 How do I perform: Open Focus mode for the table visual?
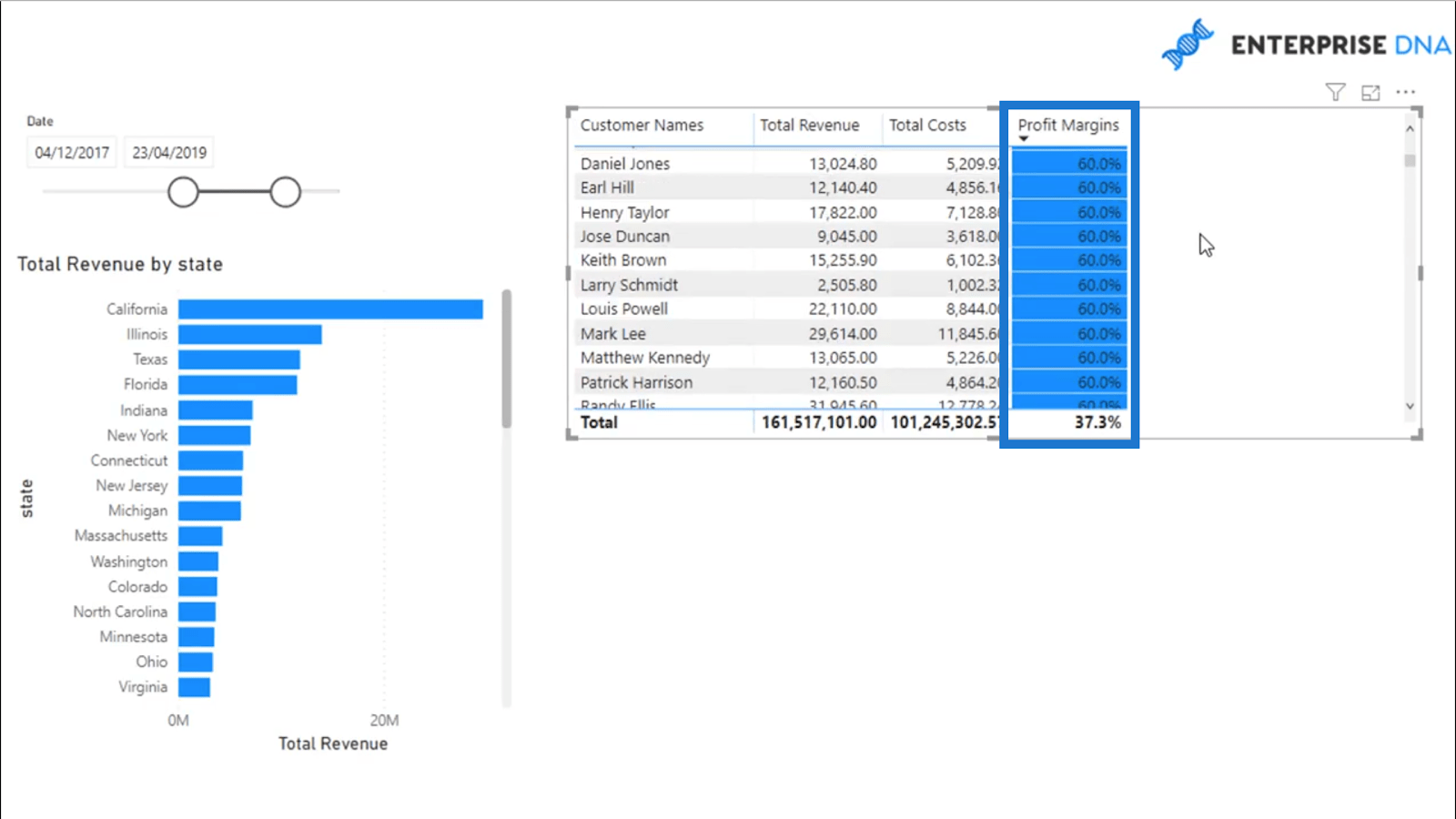tap(1370, 92)
